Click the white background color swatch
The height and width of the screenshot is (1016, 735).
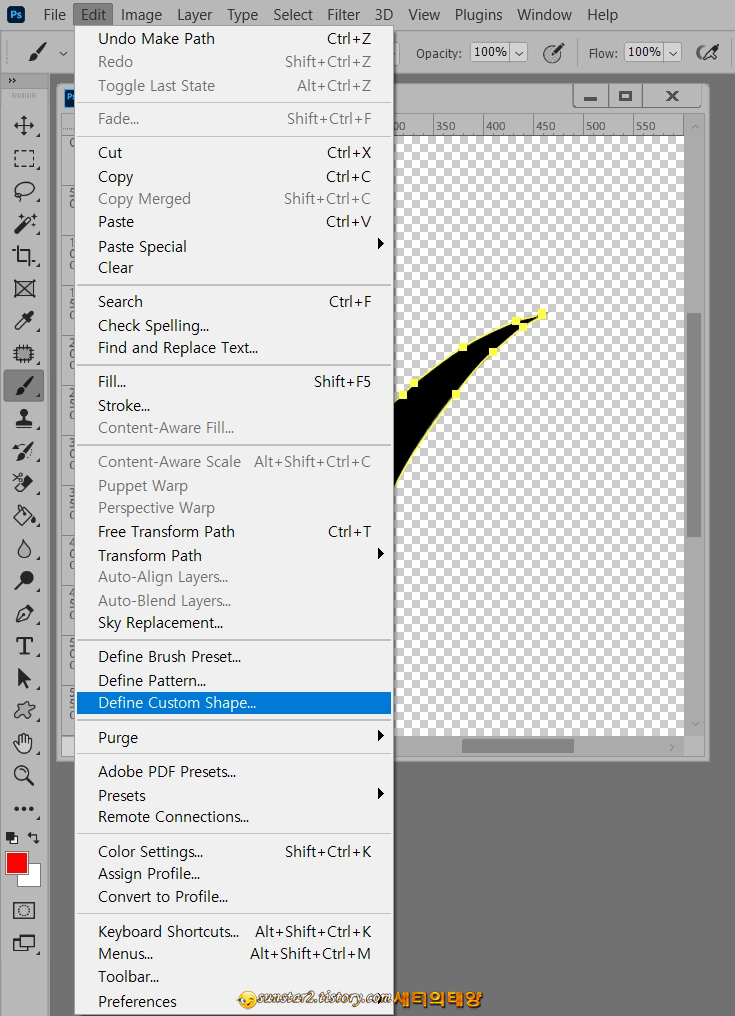[x=33, y=878]
